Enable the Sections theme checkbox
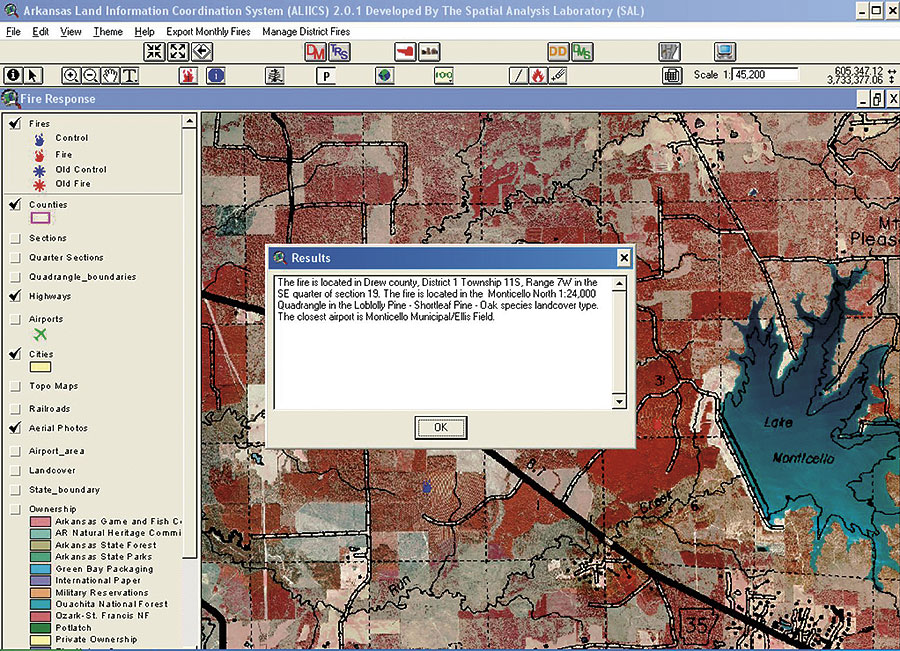 coord(15,238)
